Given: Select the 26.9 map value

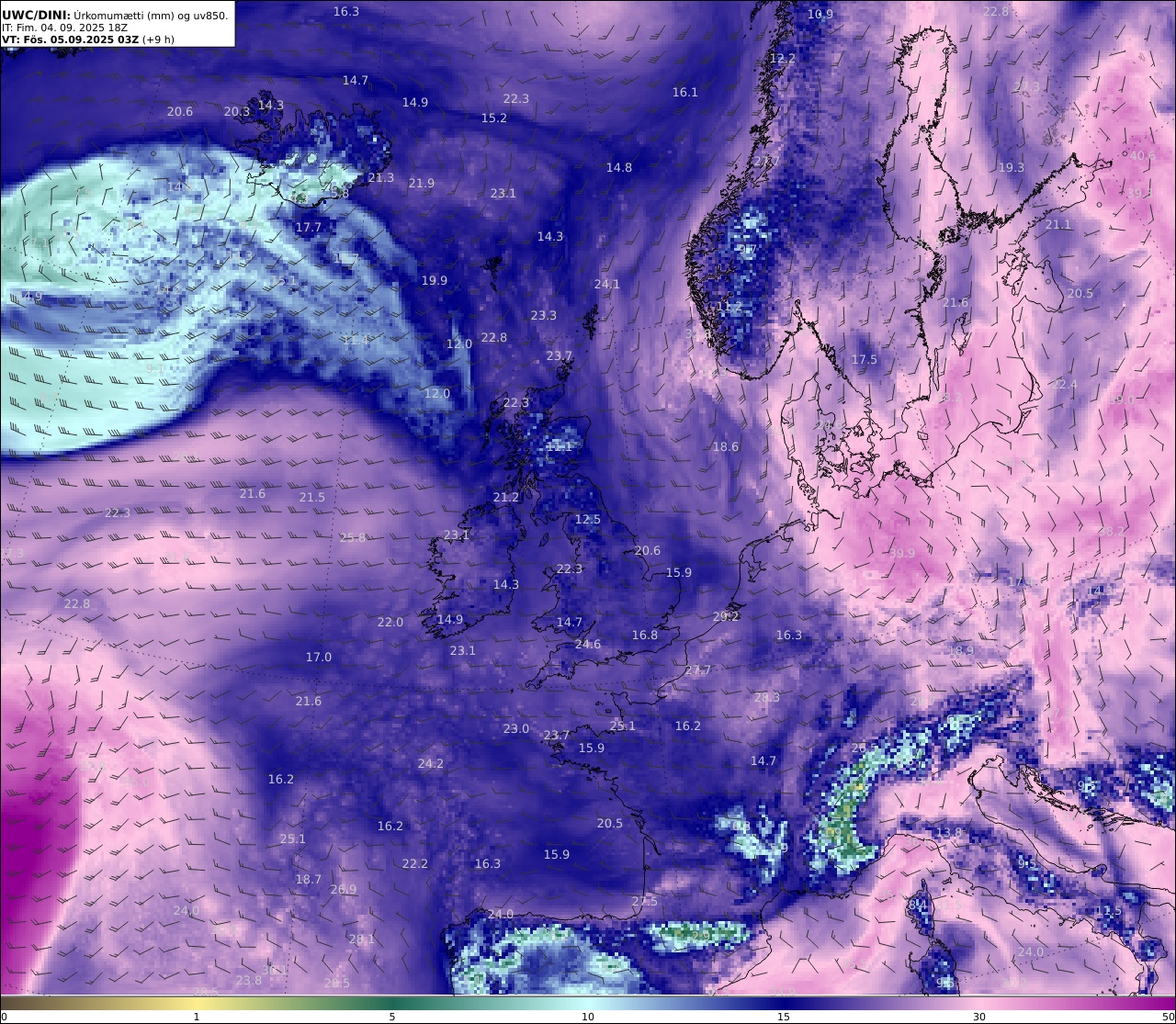Looking at the screenshot, I should 344,889.
